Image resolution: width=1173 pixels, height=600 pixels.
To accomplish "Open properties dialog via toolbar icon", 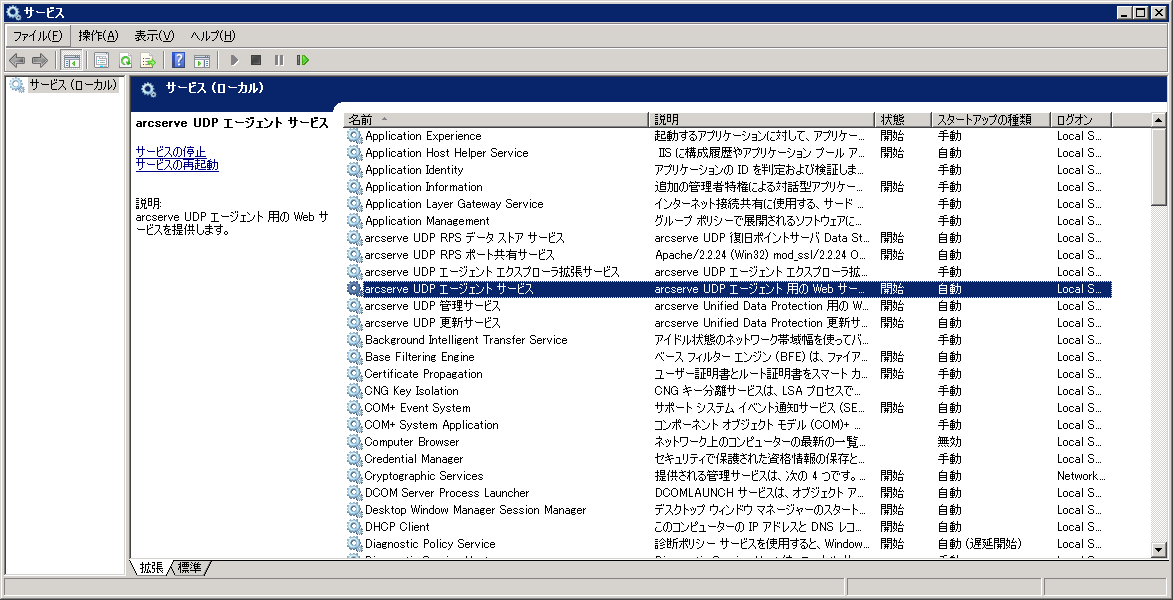I will (100, 60).
